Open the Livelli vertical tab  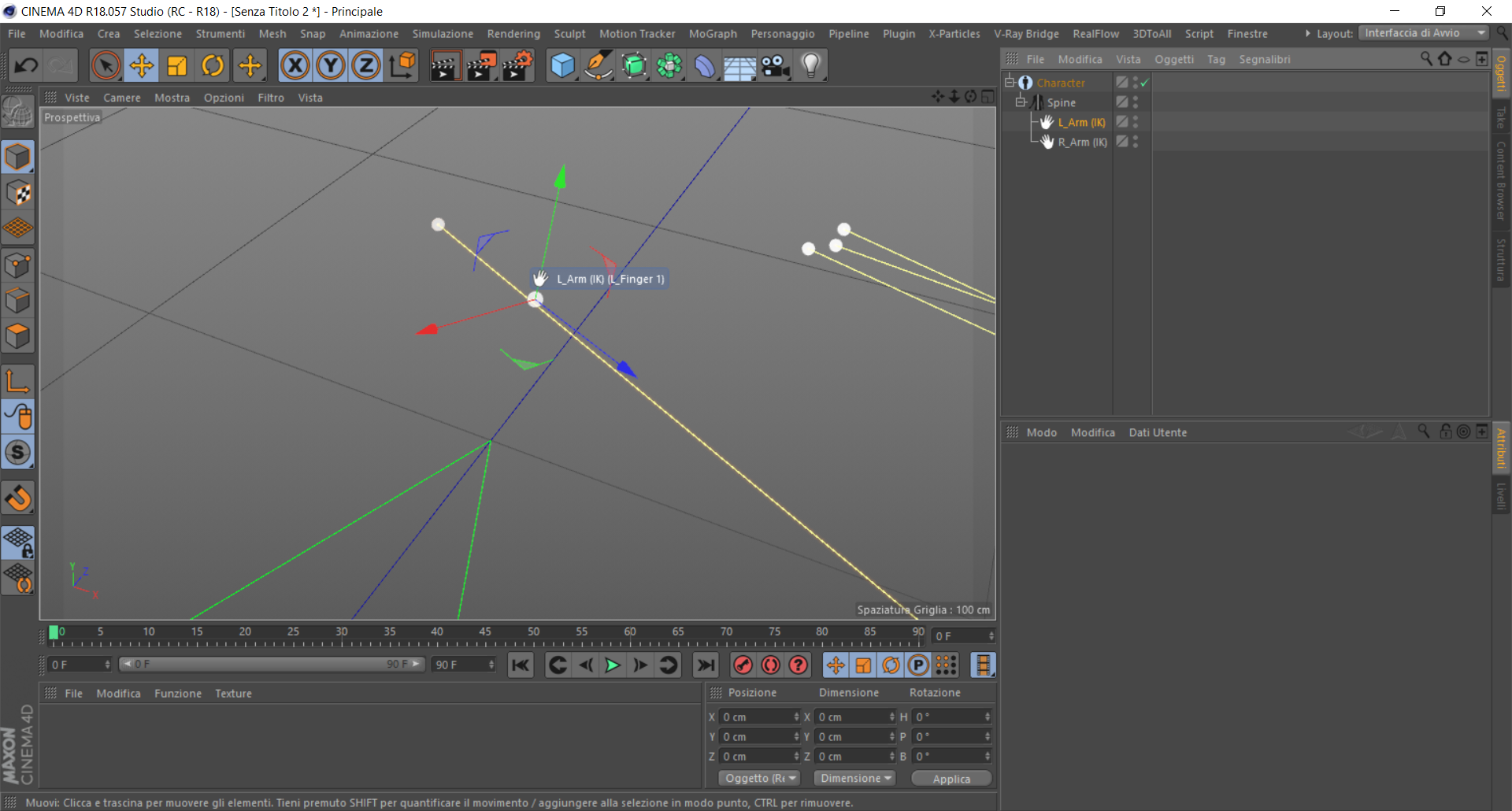click(x=1502, y=496)
